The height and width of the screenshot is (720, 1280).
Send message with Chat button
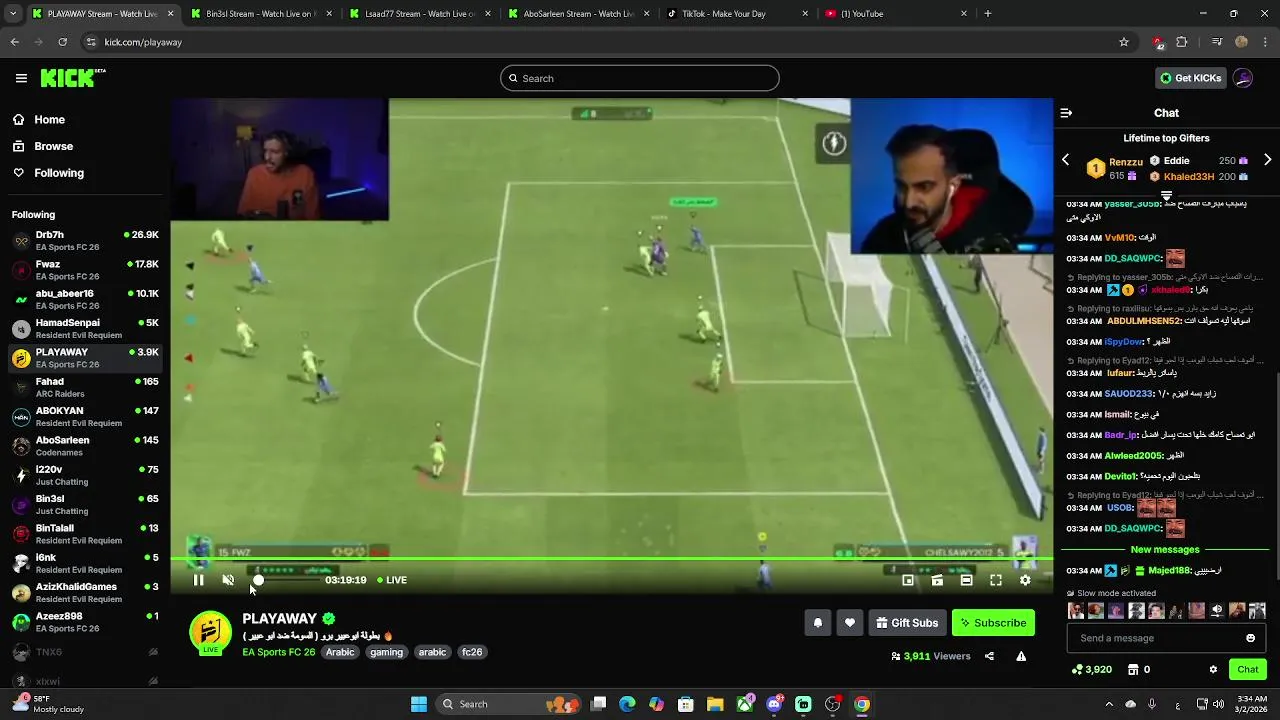tap(1247, 670)
